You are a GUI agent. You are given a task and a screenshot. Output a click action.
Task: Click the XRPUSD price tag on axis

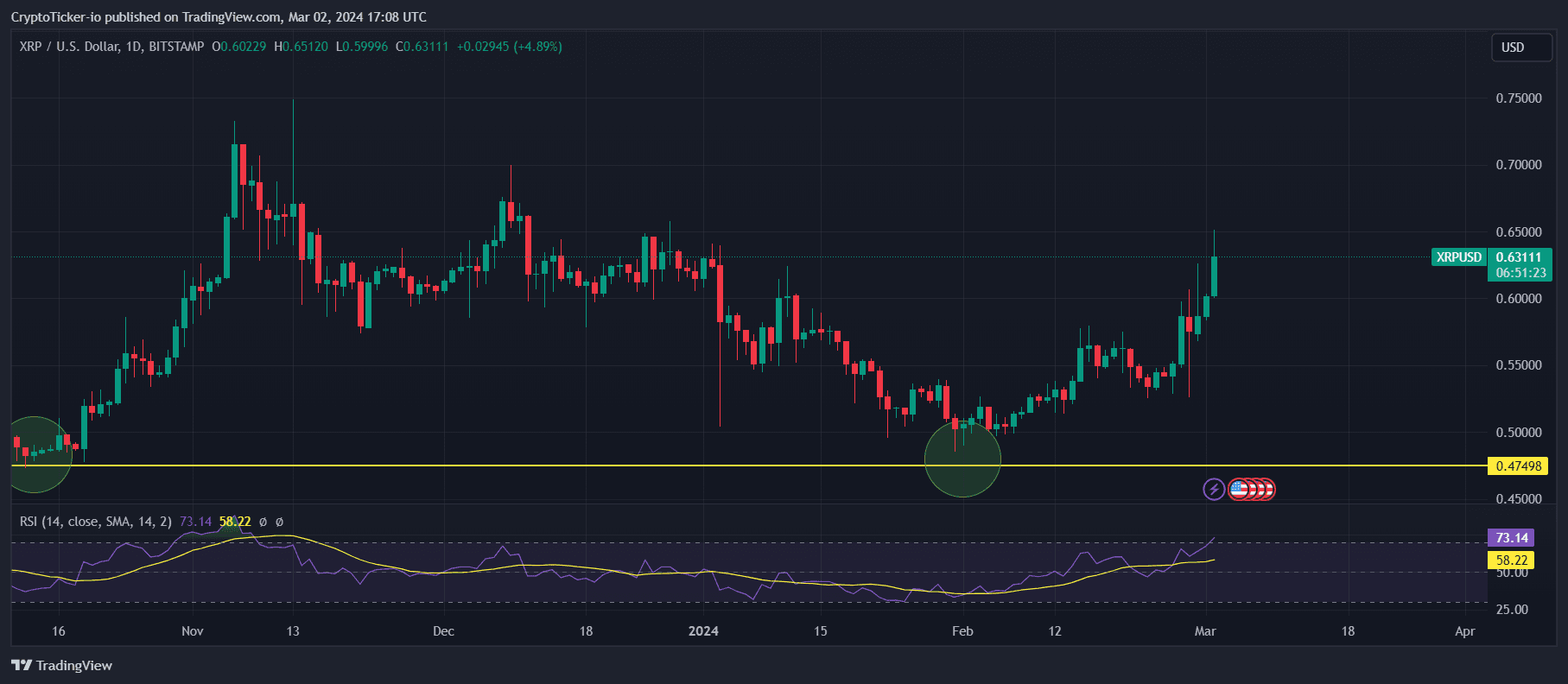click(1458, 257)
